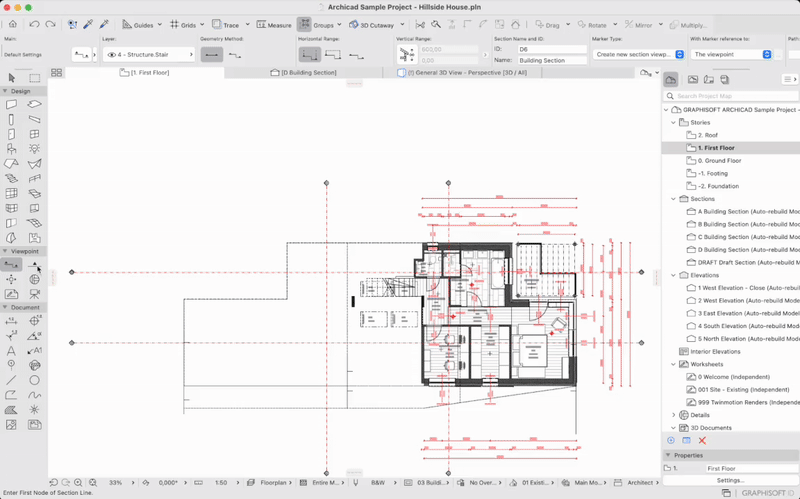Select the Marquee tool
This screenshot has height=499, width=800.
coord(34,78)
